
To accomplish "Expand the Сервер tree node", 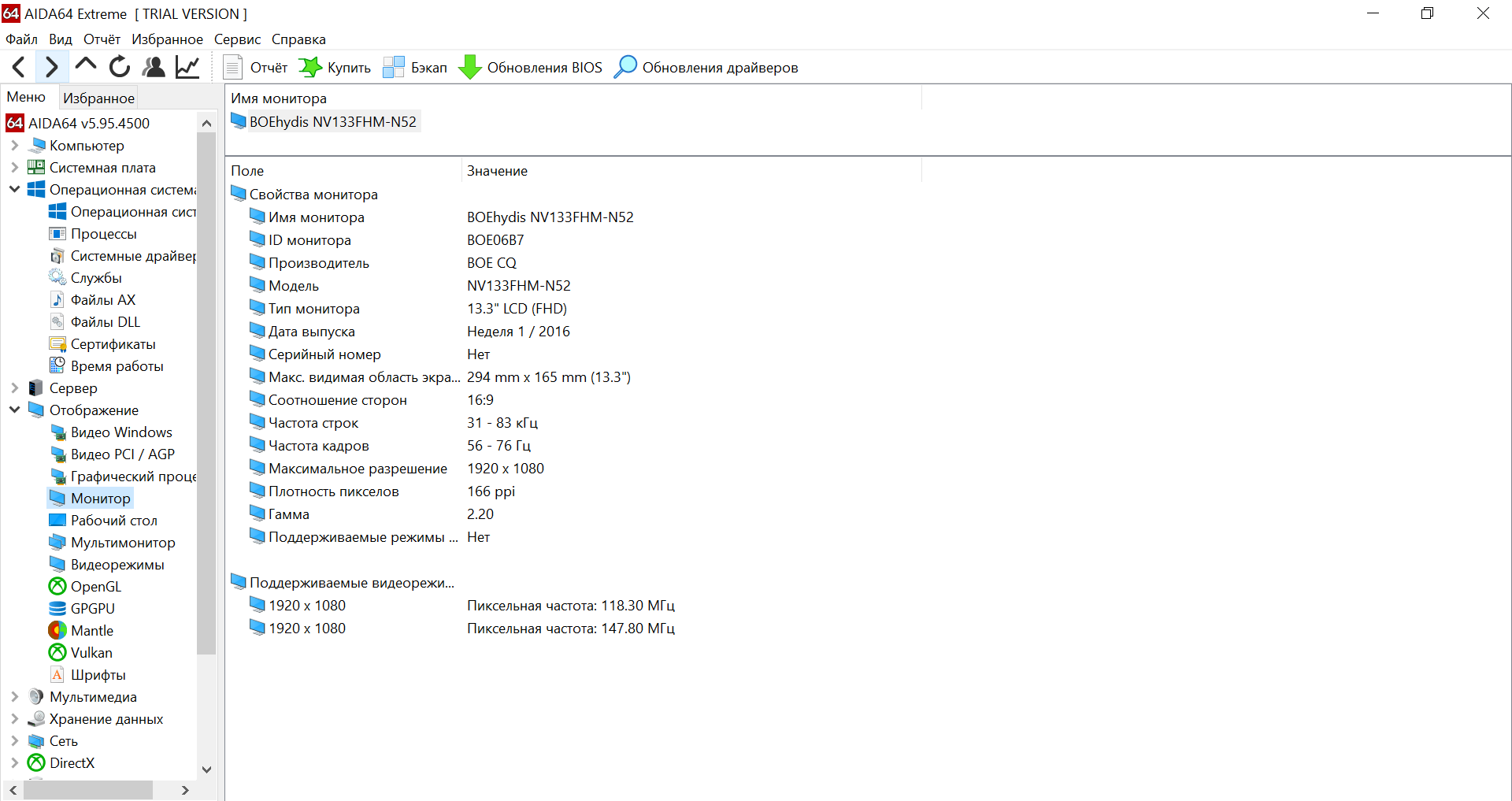I will [x=14, y=388].
